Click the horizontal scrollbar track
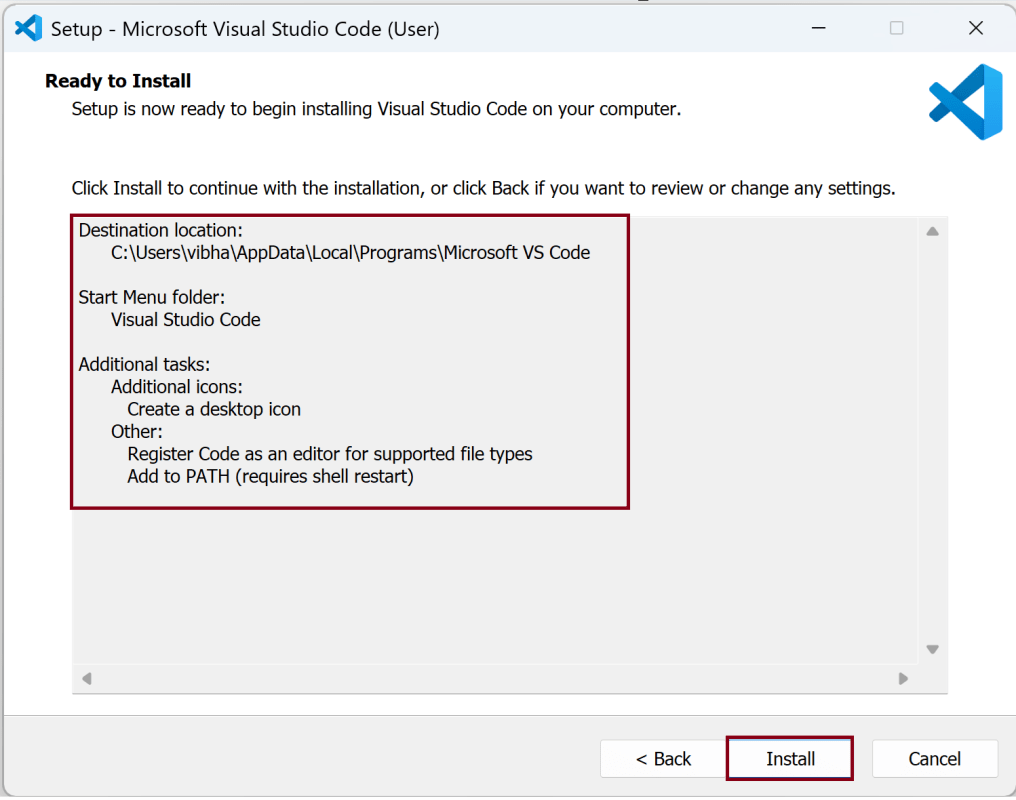Screen dimensions: 1016x800 click(x=495, y=679)
